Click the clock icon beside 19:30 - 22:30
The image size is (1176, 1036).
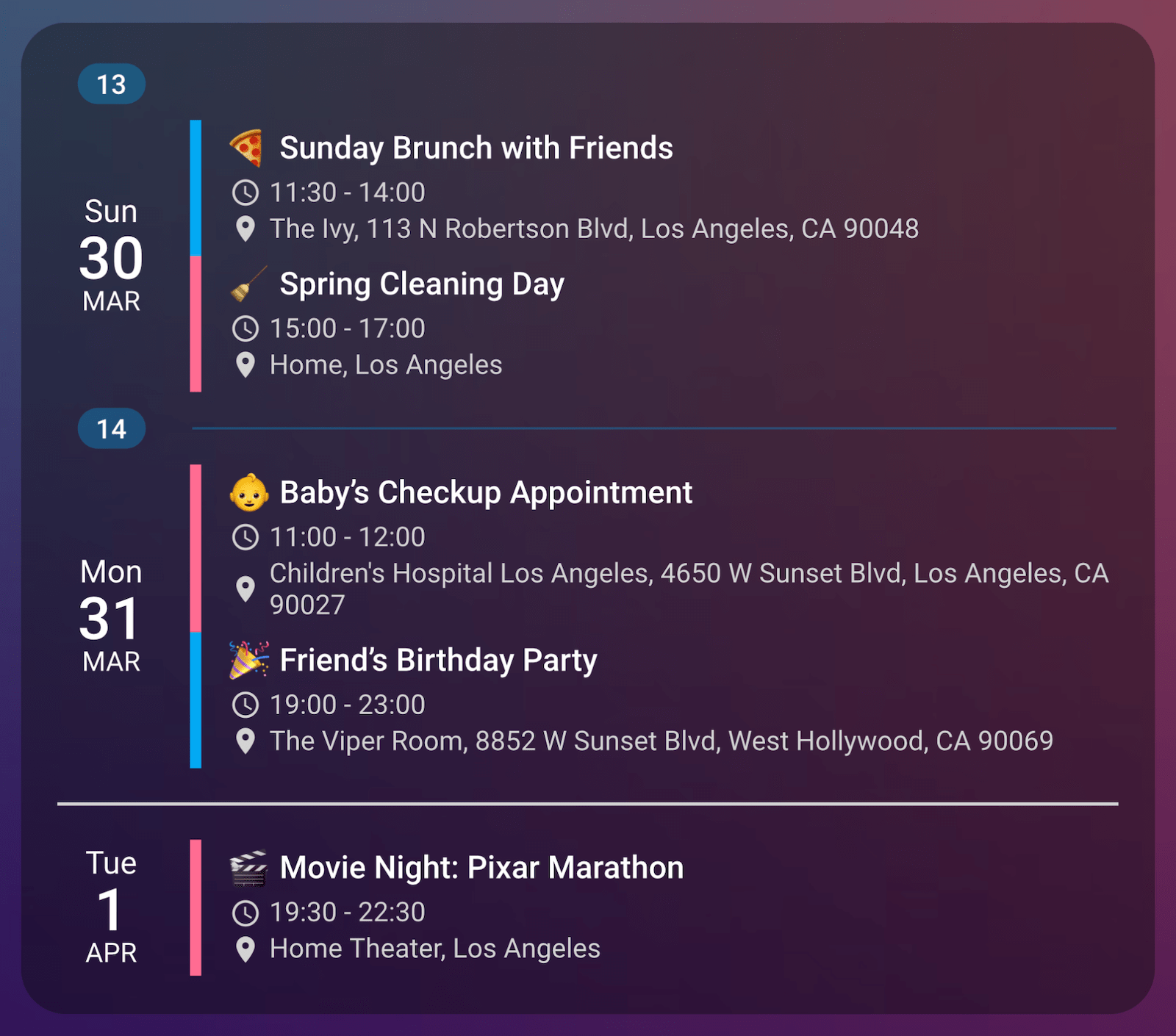click(245, 913)
